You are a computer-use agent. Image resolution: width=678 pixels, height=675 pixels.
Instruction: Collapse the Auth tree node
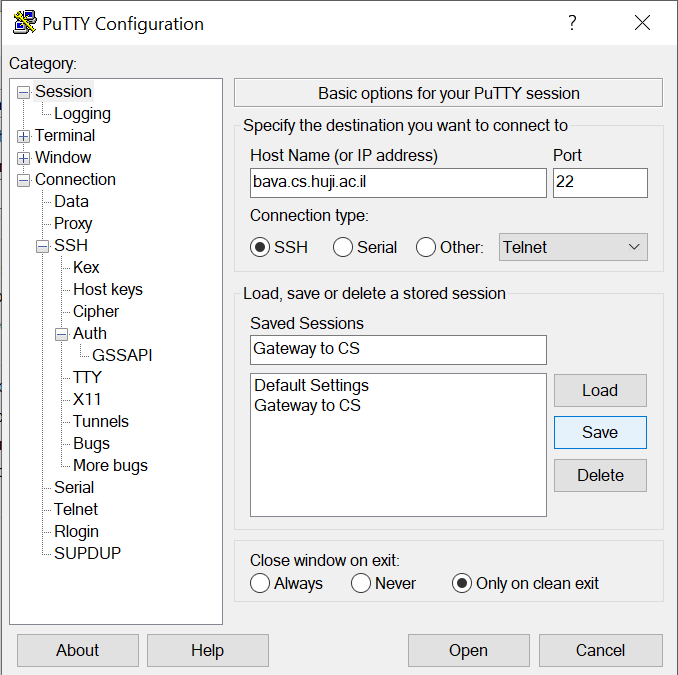(x=62, y=334)
